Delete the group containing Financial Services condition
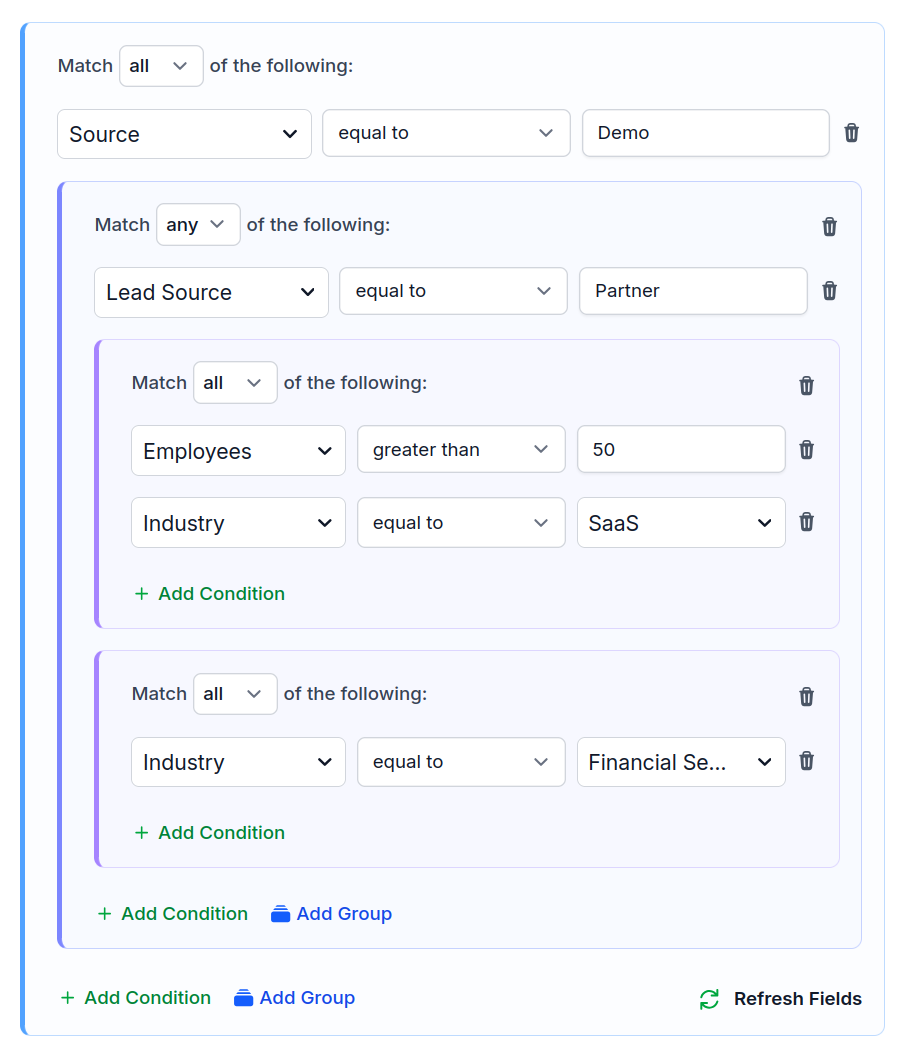Image resolution: width=914 pixels, height=1061 pixels. (806, 697)
